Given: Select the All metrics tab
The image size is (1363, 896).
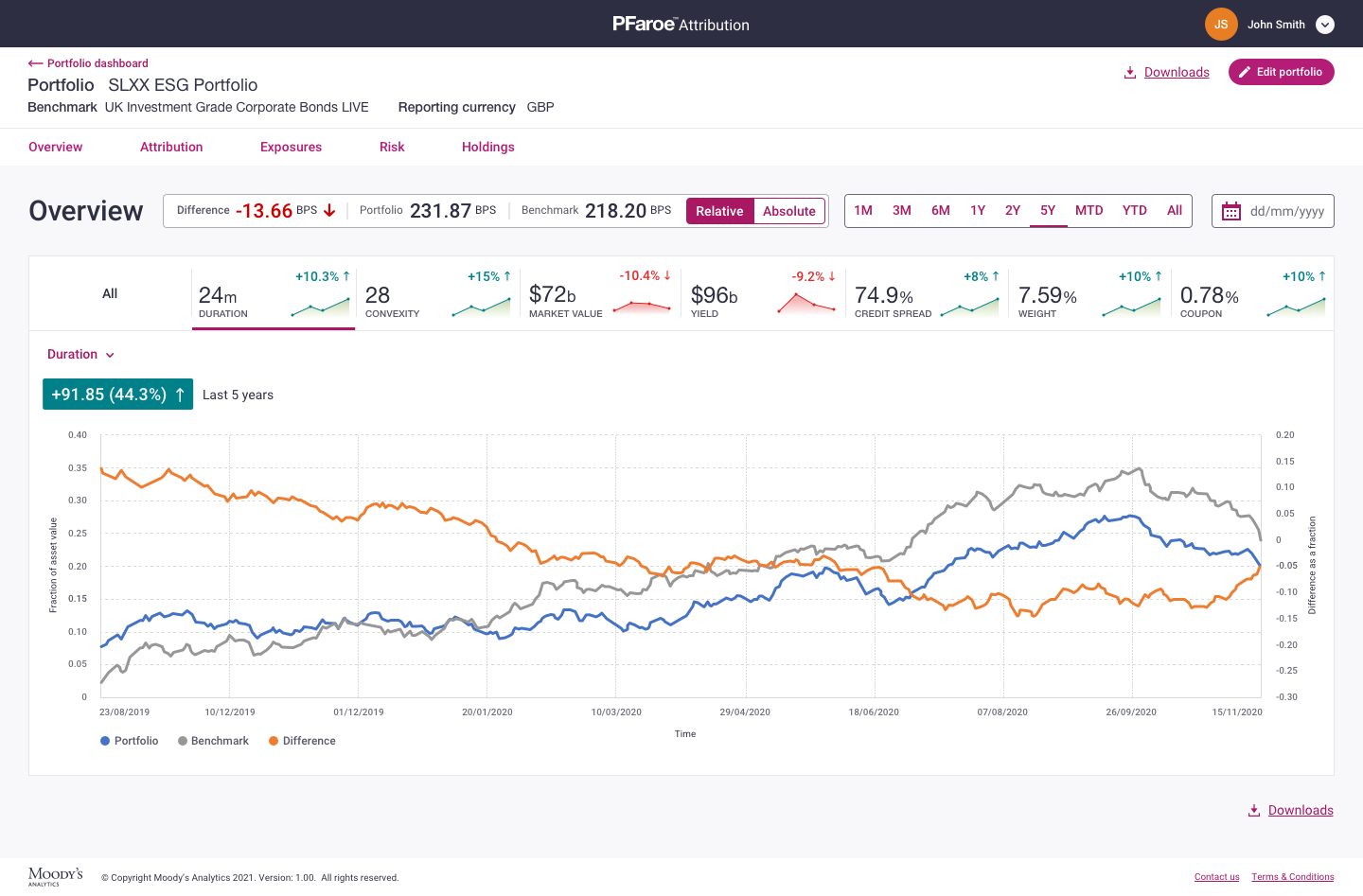Looking at the screenshot, I should click(110, 293).
